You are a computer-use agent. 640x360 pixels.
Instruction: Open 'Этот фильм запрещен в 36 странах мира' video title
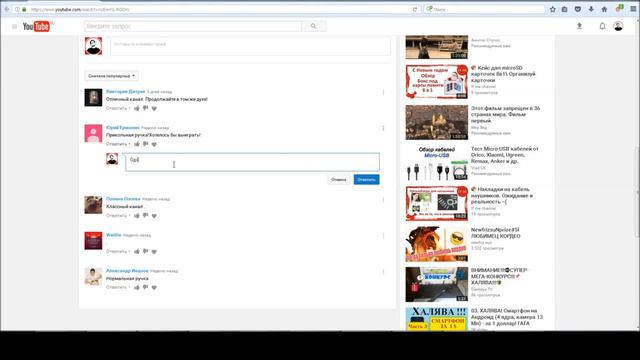coord(505,115)
